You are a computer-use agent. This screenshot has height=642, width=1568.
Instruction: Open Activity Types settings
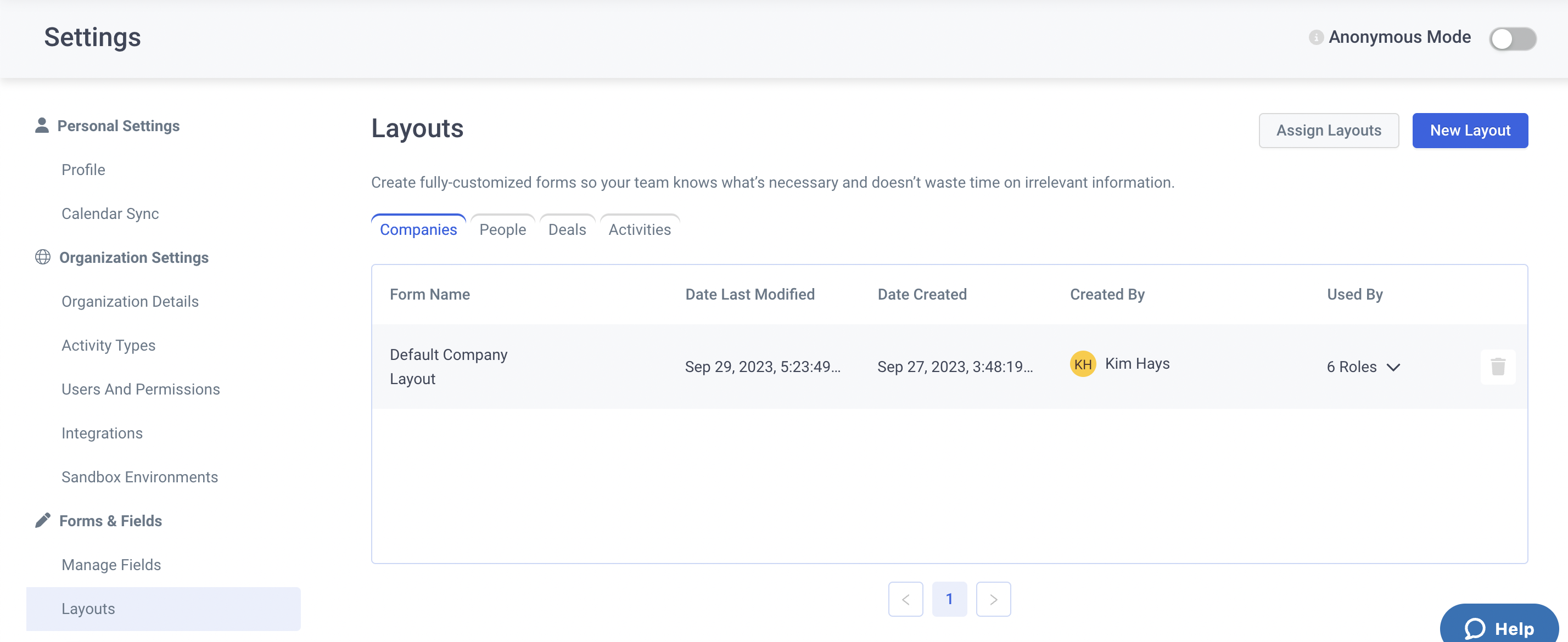pos(108,345)
